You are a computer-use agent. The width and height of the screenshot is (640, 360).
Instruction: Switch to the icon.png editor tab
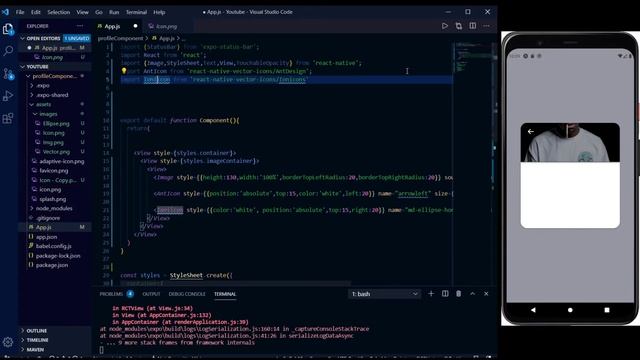pos(167,26)
